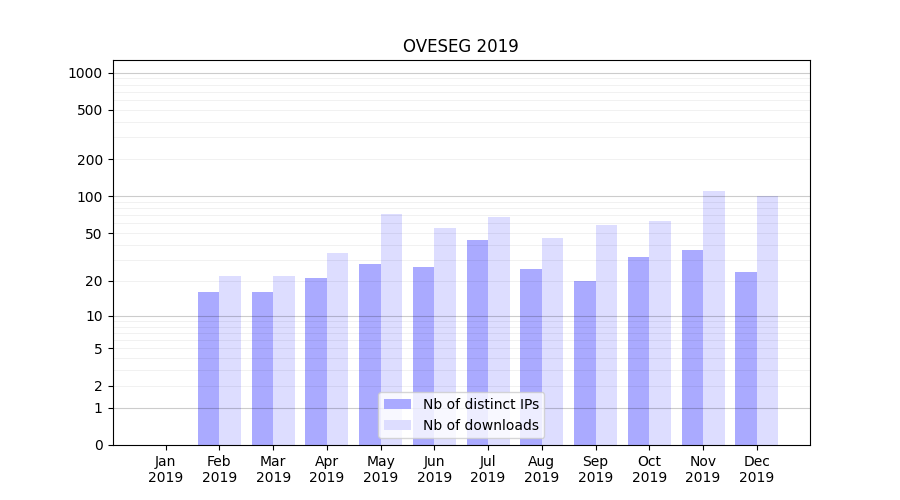The width and height of the screenshot is (900, 500).
Task: Click the 100 y-axis tick label
Action: [90, 197]
